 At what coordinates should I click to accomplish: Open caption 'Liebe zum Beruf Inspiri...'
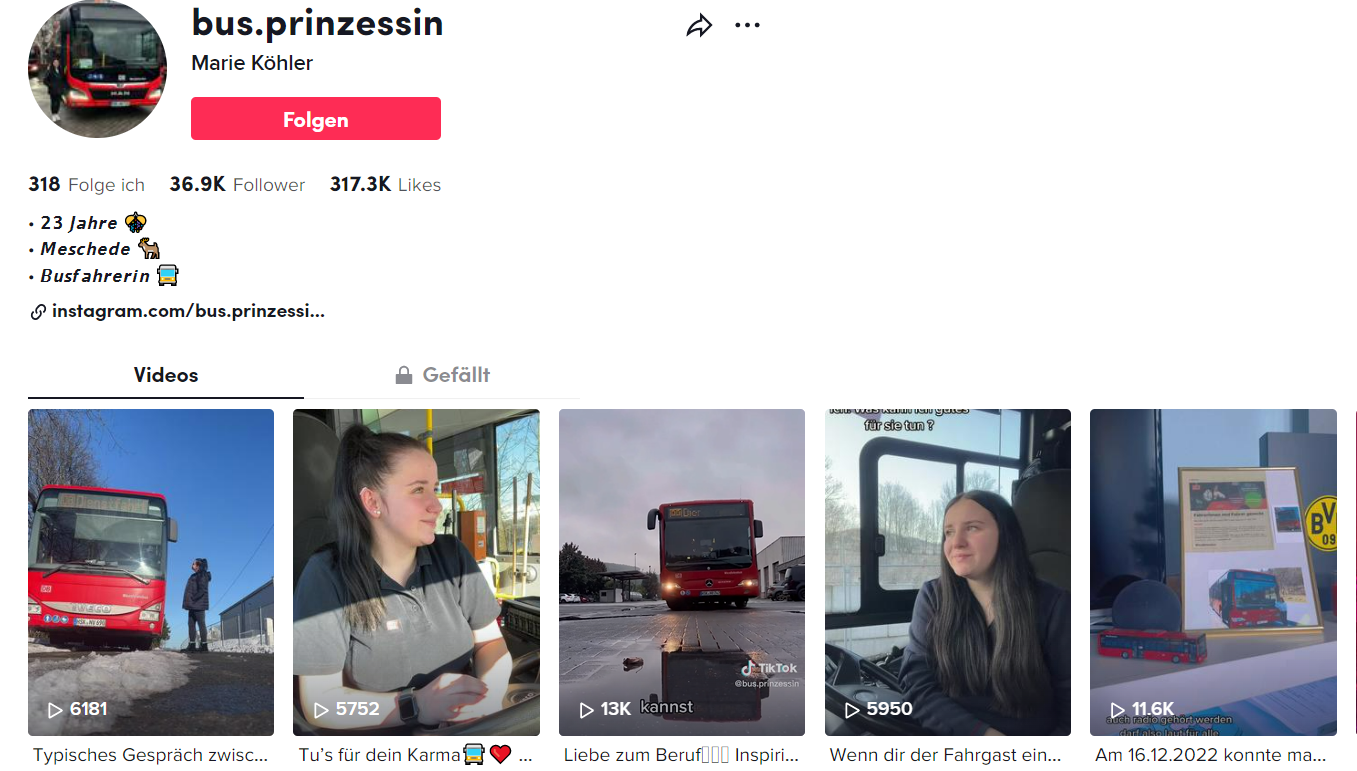(682, 755)
